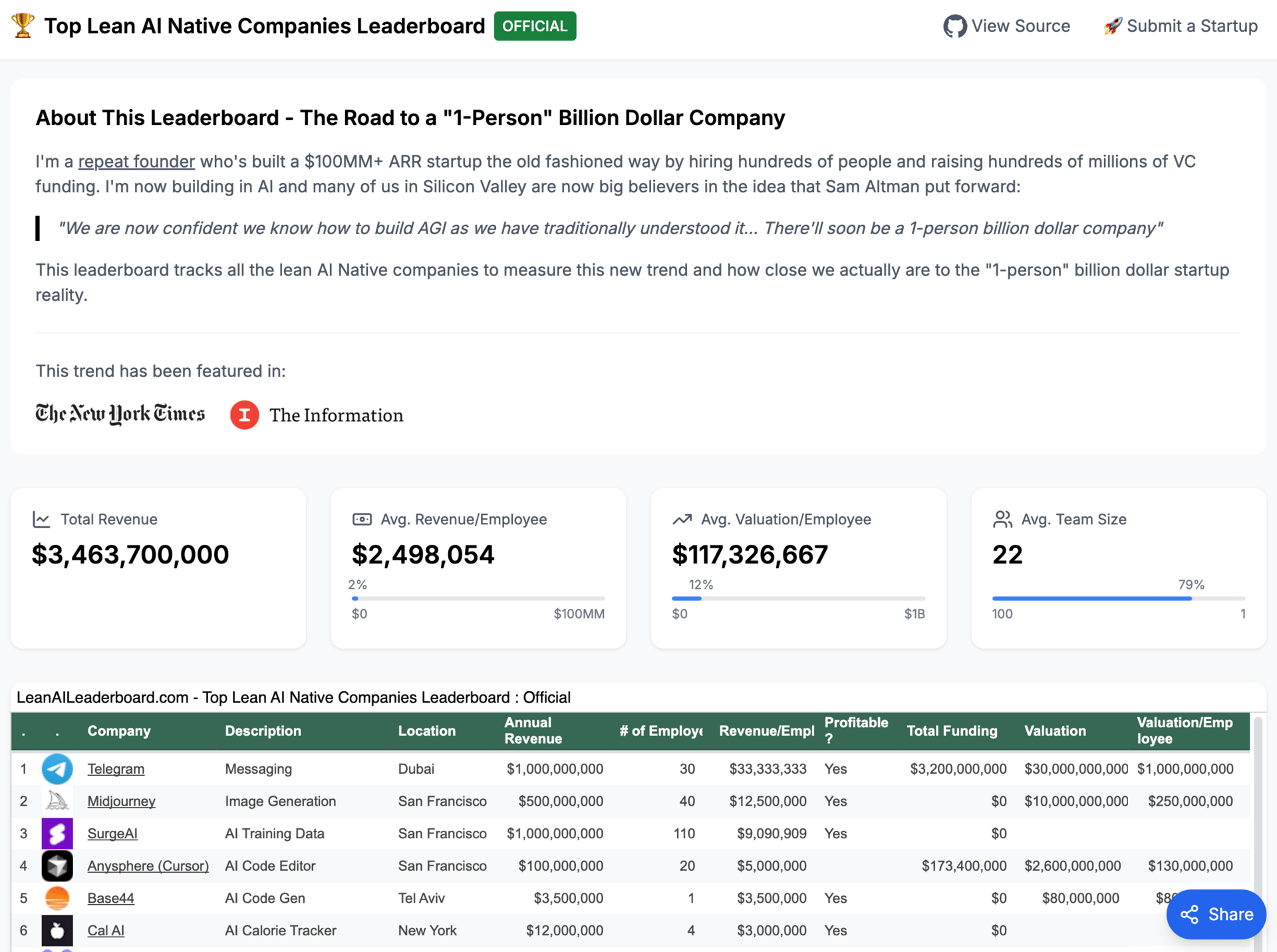1277x952 pixels.
Task: Open the View Source link
Action: [x=1006, y=27]
